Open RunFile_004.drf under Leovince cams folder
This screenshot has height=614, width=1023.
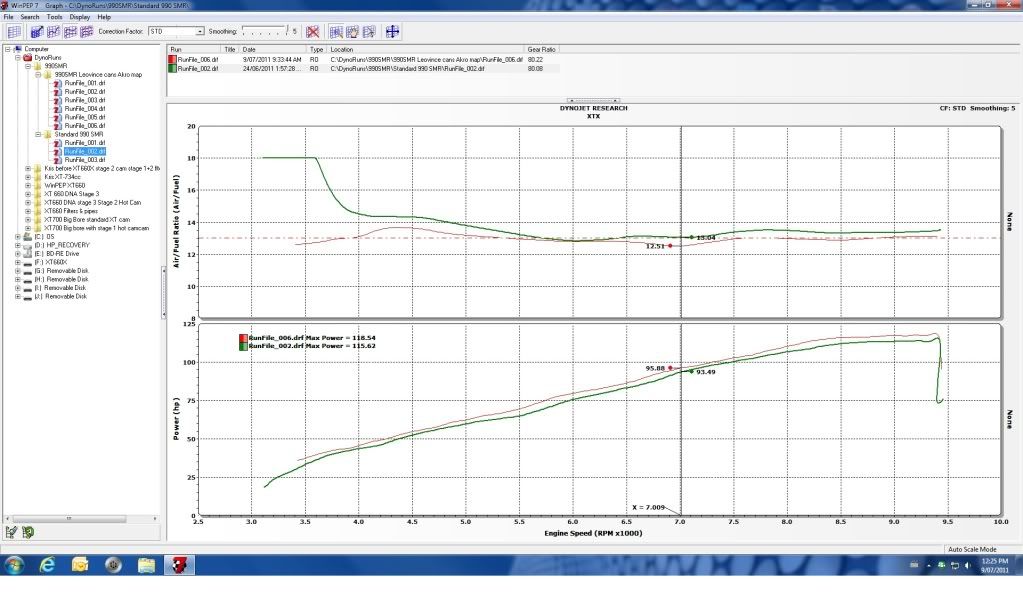pyautogui.click(x=85, y=108)
